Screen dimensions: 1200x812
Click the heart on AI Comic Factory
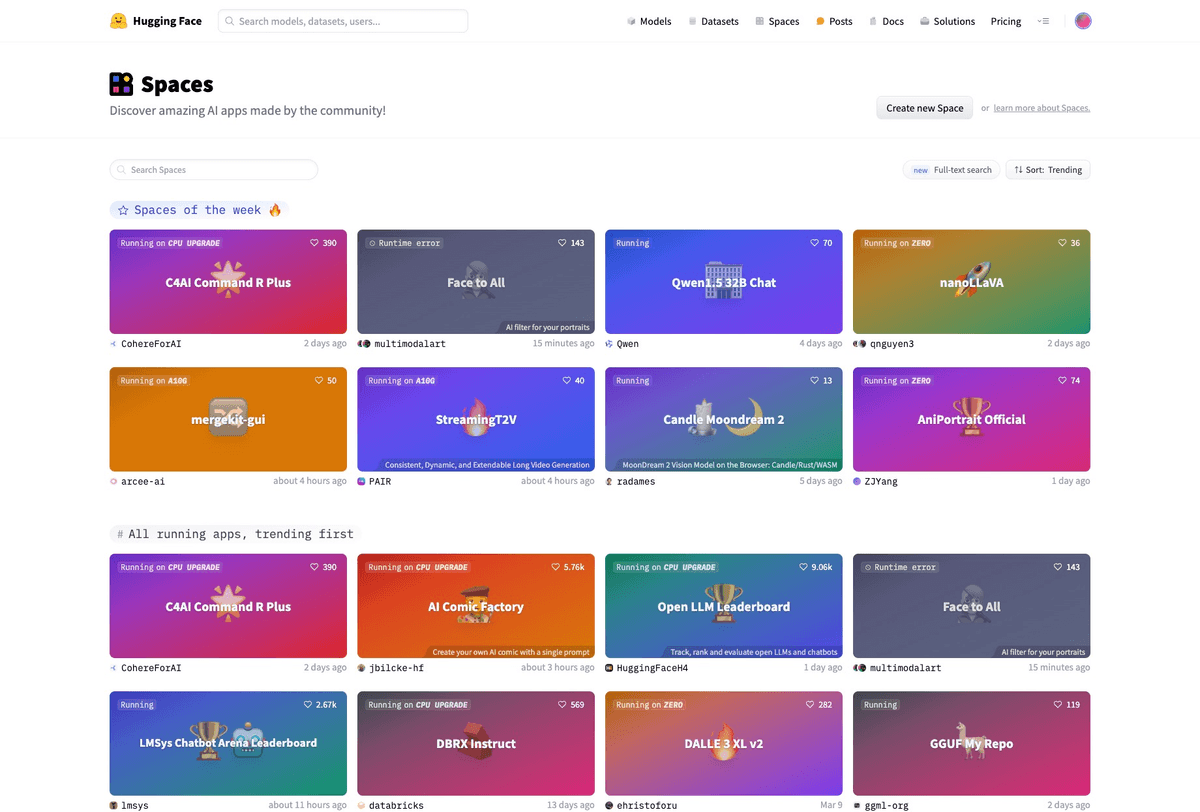coord(556,567)
